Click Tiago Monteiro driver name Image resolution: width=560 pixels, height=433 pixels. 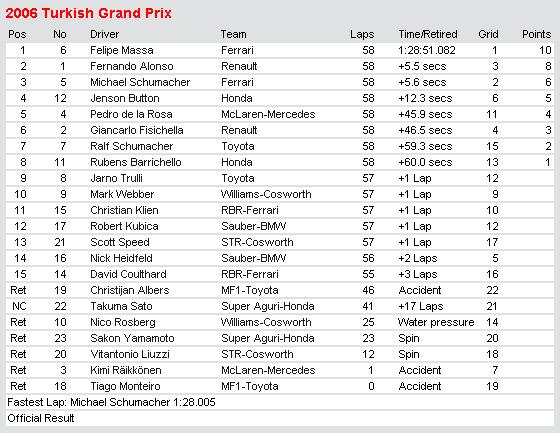point(125,386)
